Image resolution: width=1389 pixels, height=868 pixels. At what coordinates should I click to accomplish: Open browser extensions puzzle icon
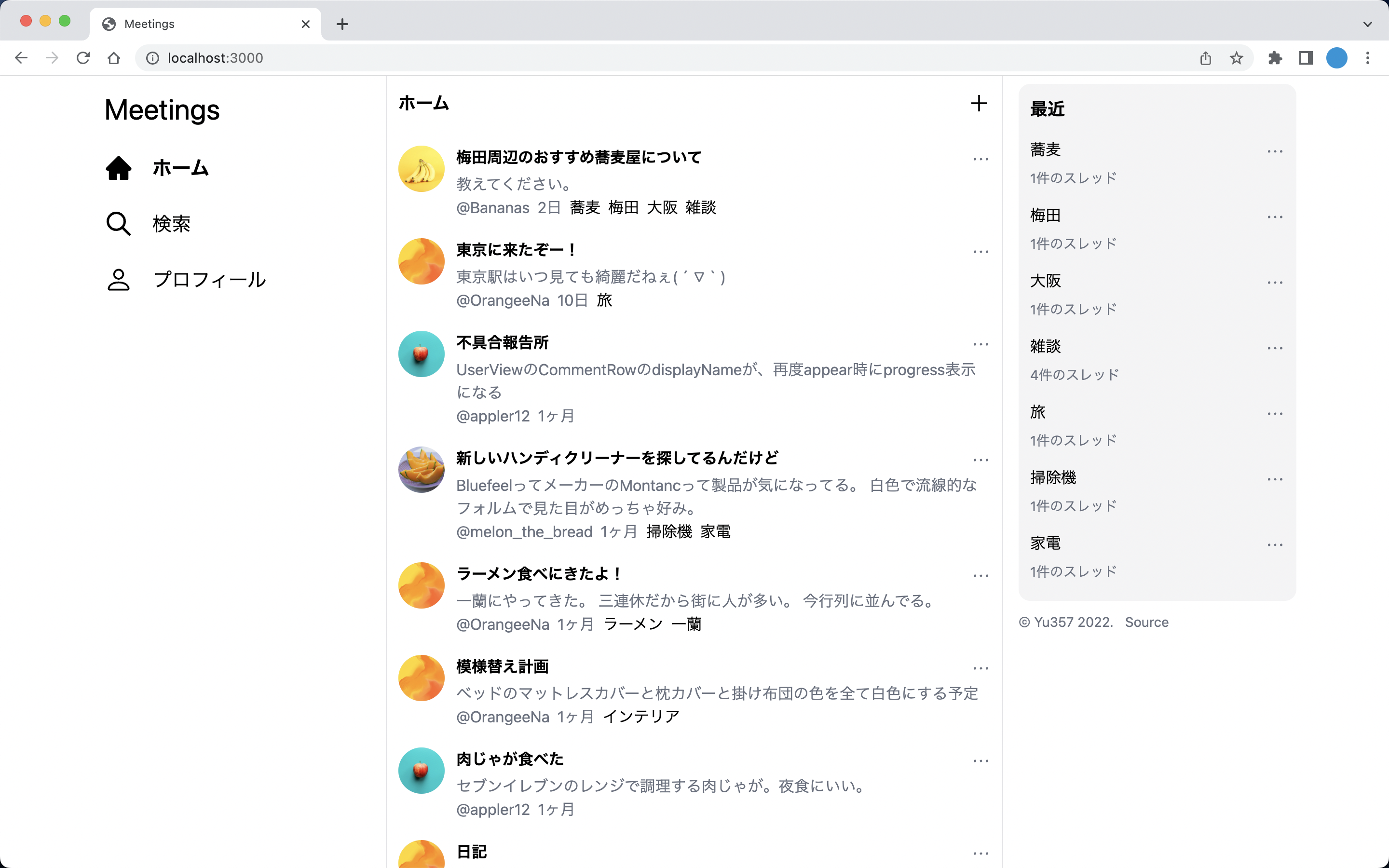pos(1275,57)
